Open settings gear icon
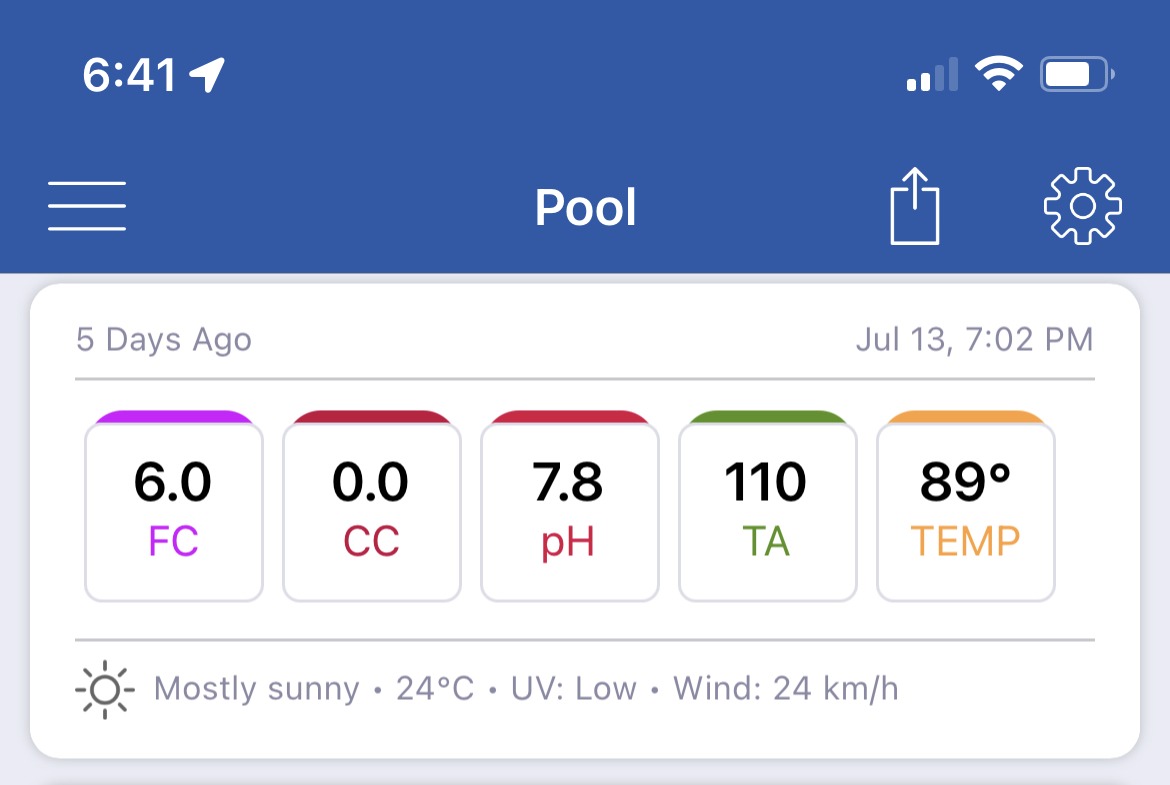Viewport: 1170px width, 785px height. (x=1083, y=206)
